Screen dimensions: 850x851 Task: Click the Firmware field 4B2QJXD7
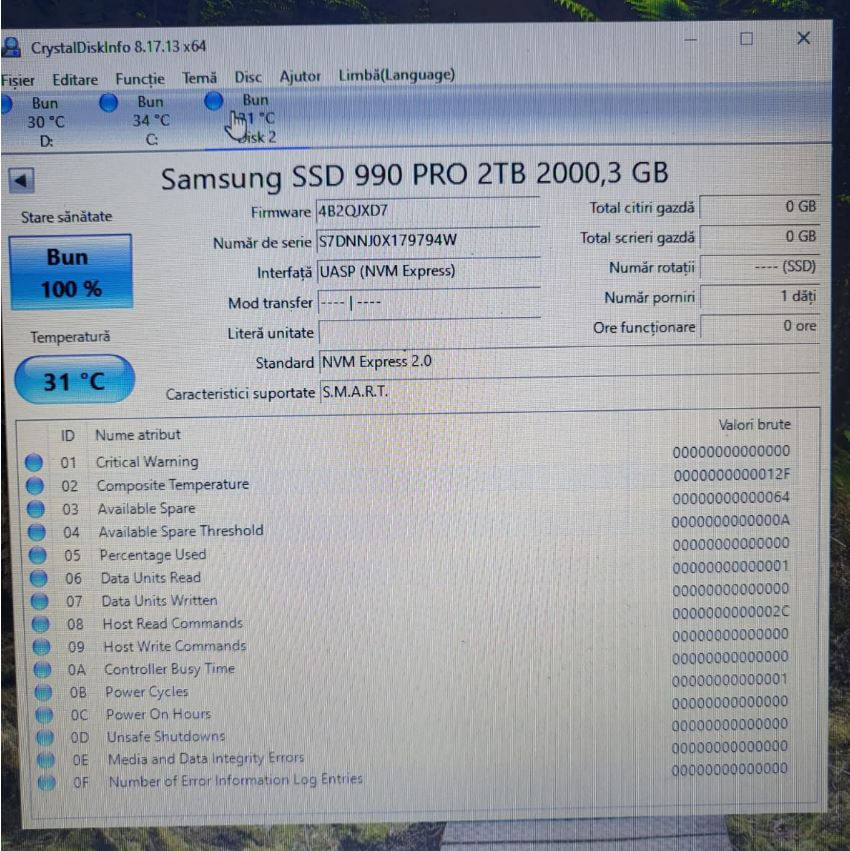coord(428,211)
